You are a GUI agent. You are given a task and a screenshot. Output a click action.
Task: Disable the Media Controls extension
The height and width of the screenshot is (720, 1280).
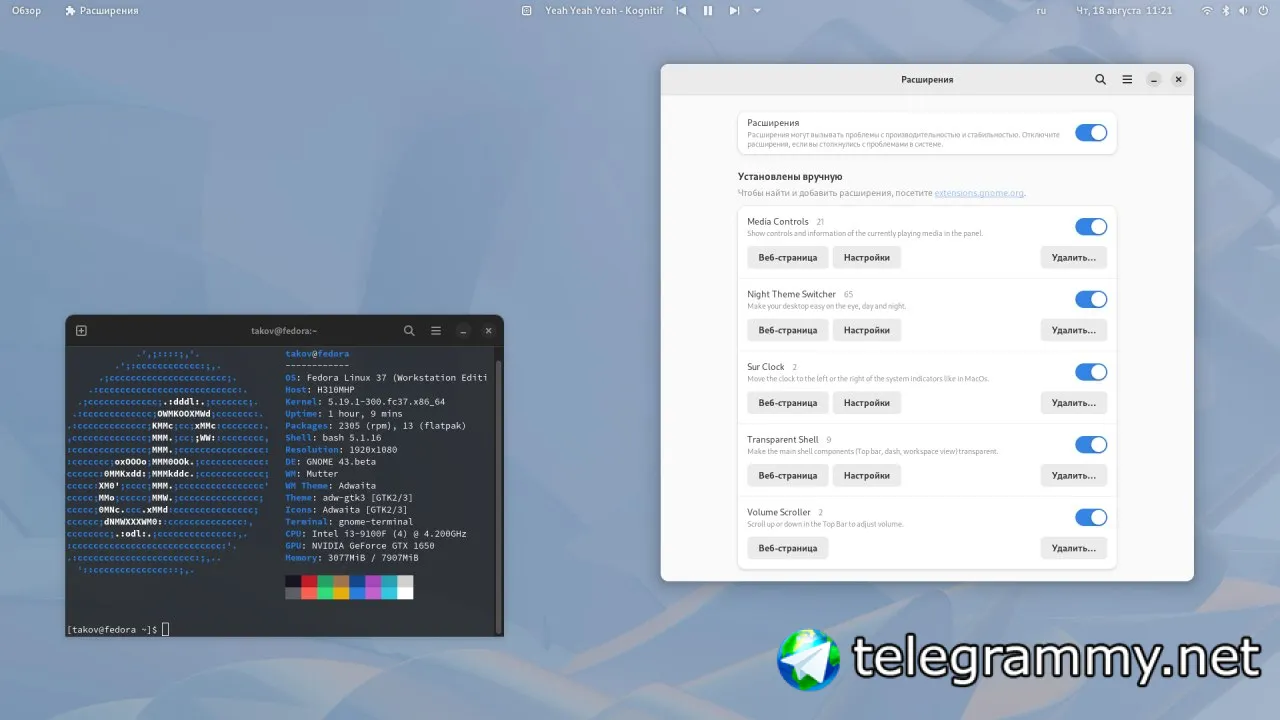(x=1091, y=227)
